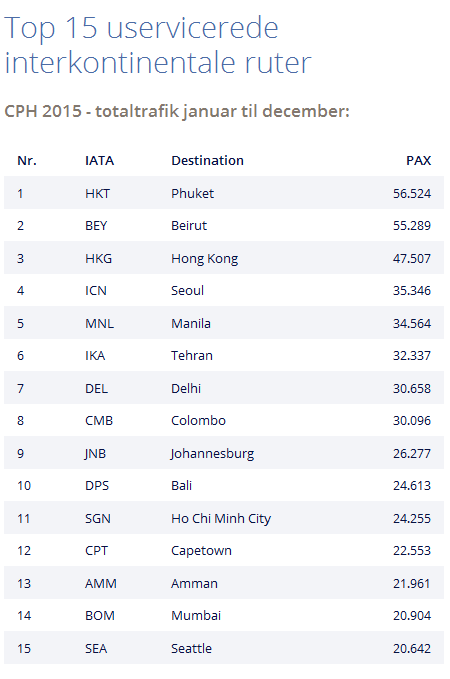Select the Bali destination cell
450x679 pixels.
coord(181,485)
